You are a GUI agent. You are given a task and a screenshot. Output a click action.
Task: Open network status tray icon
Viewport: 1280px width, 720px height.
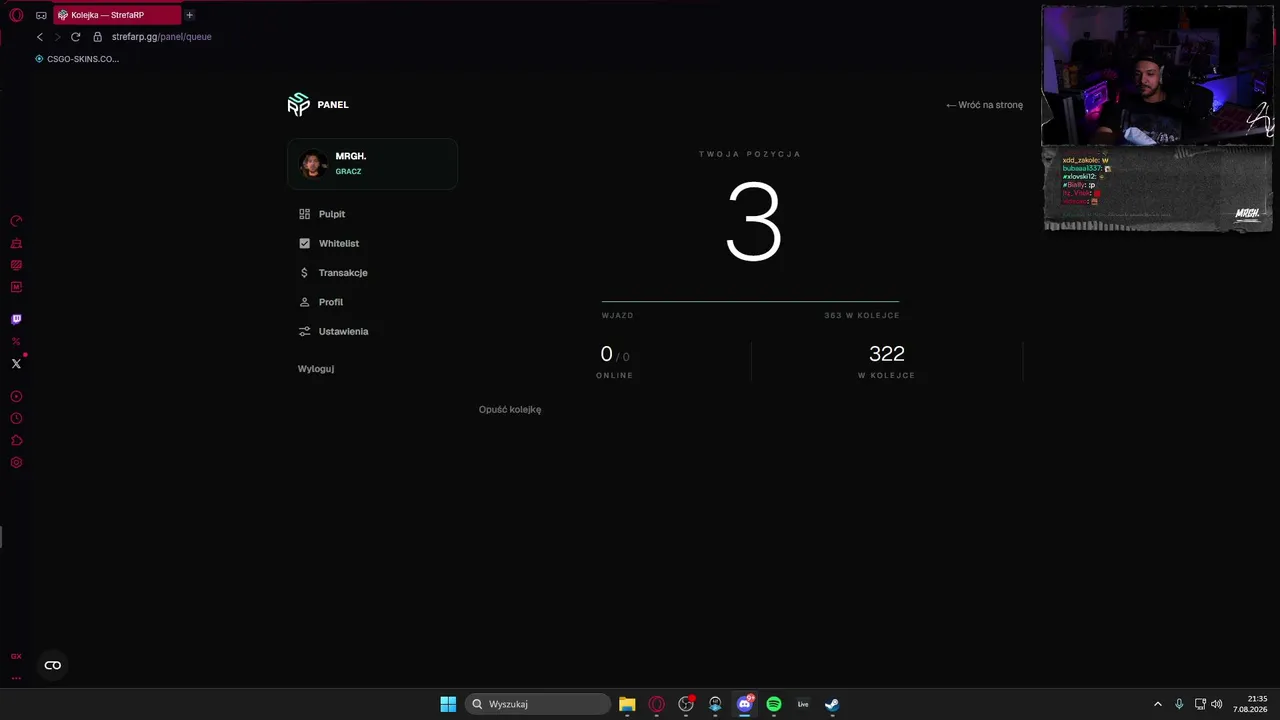(x=1201, y=704)
